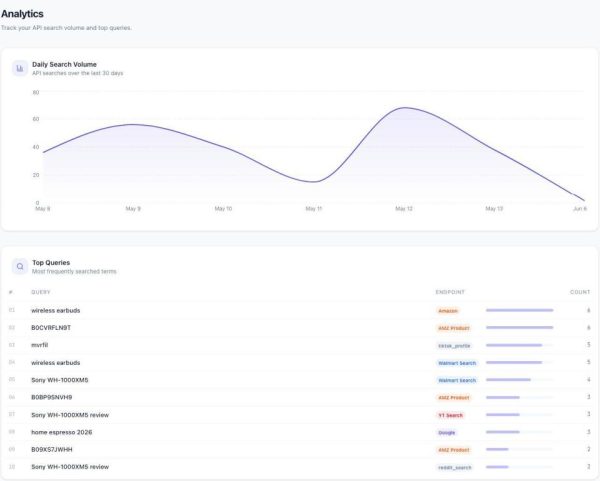Click the count bar in the Amazon row
The width and height of the screenshot is (600, 481).
click(520, 310)
